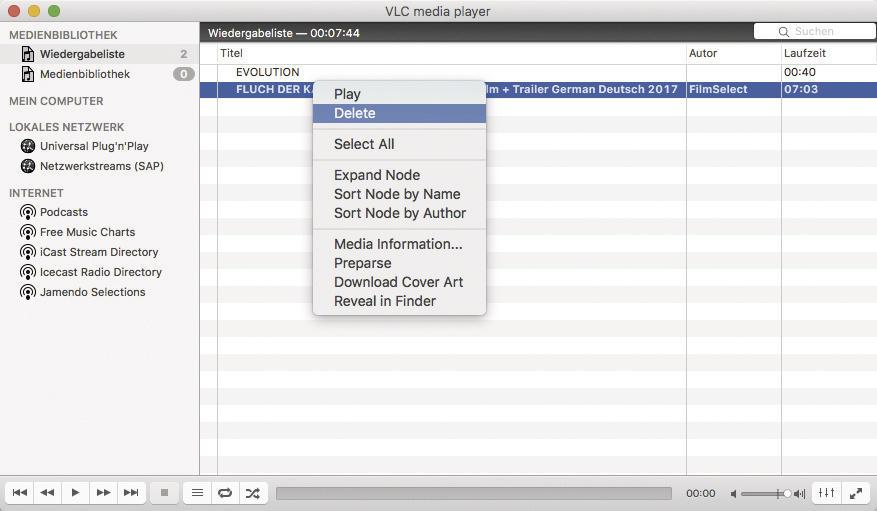Viewport: 877px width, 511px height.
Task: Click the MEIN COMPUTER section header
Action: pos(56,101)
